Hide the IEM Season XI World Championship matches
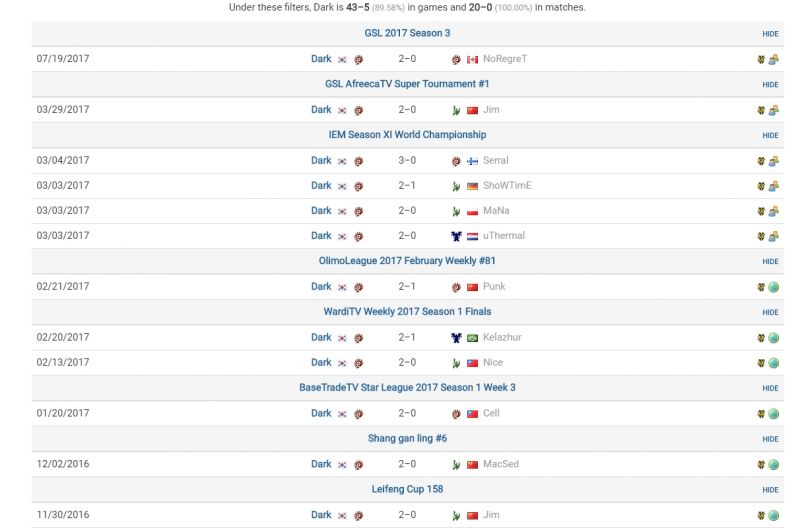Image resolution: width=800 pixels, height=528 pixels. pos(770,135)
